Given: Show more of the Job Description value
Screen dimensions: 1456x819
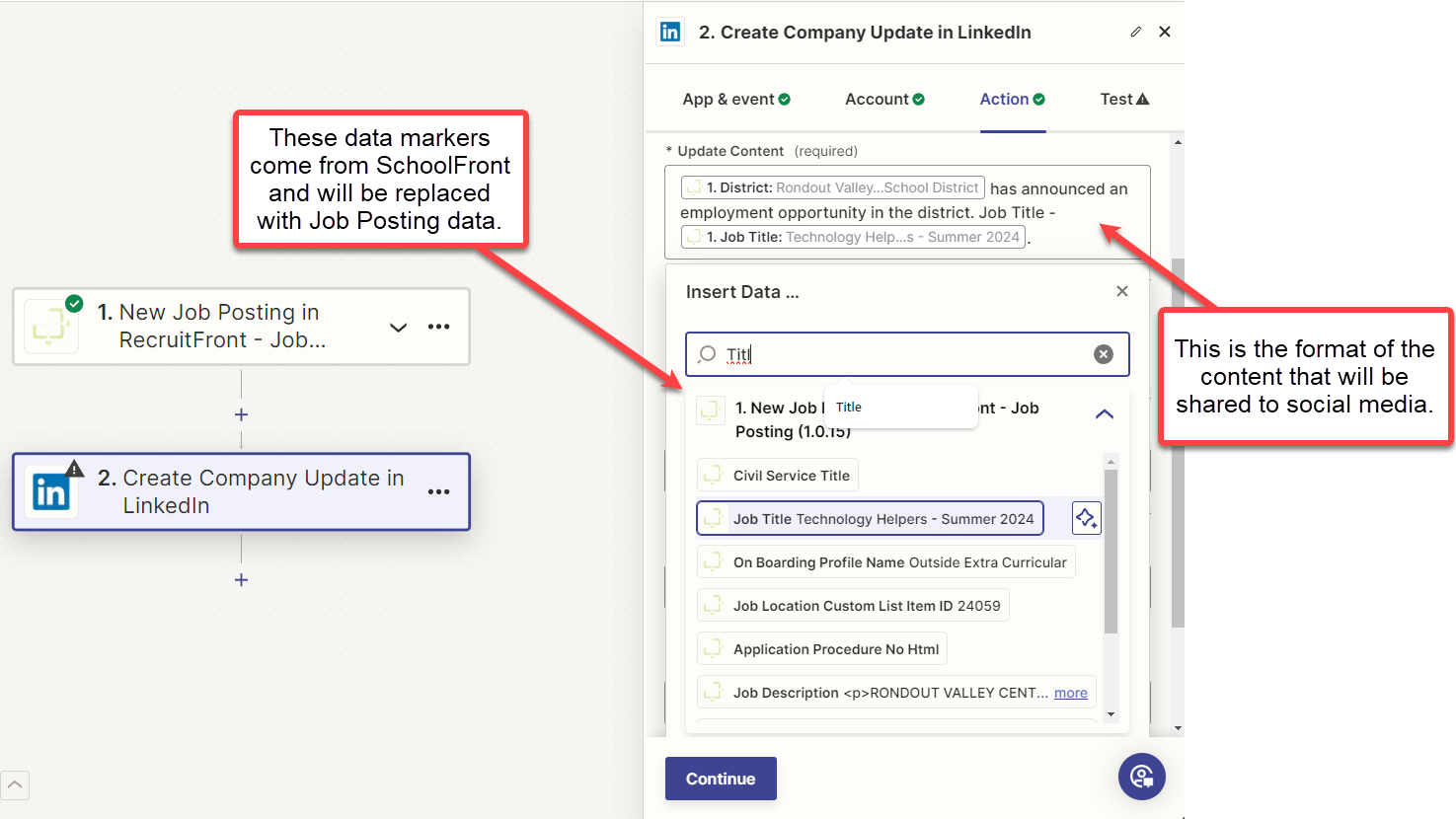Looking at the screenshot, I should tap(1071, 693).
